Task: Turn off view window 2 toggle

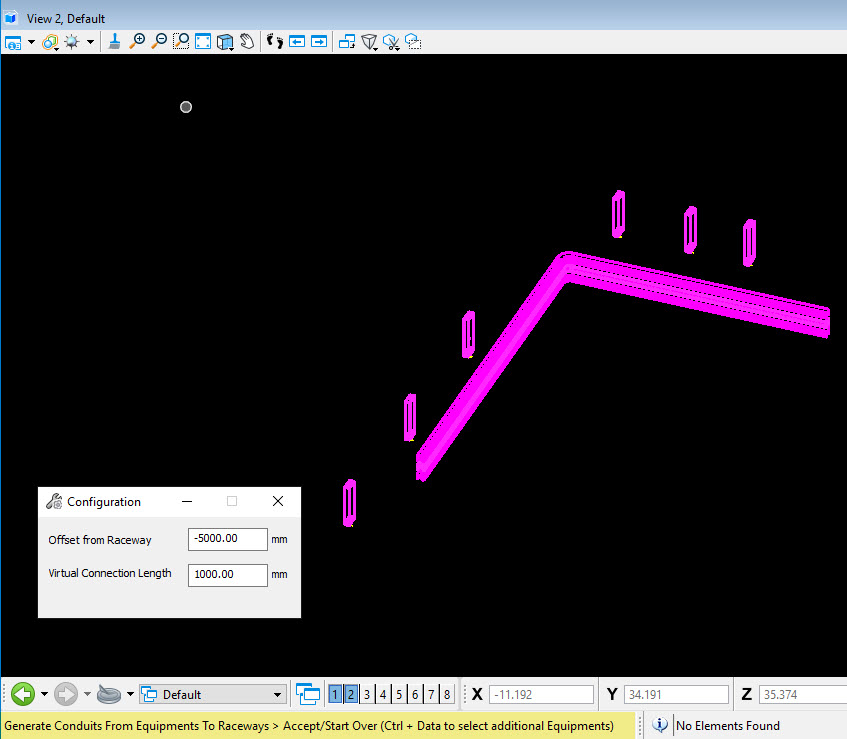Action: point(350,693)
